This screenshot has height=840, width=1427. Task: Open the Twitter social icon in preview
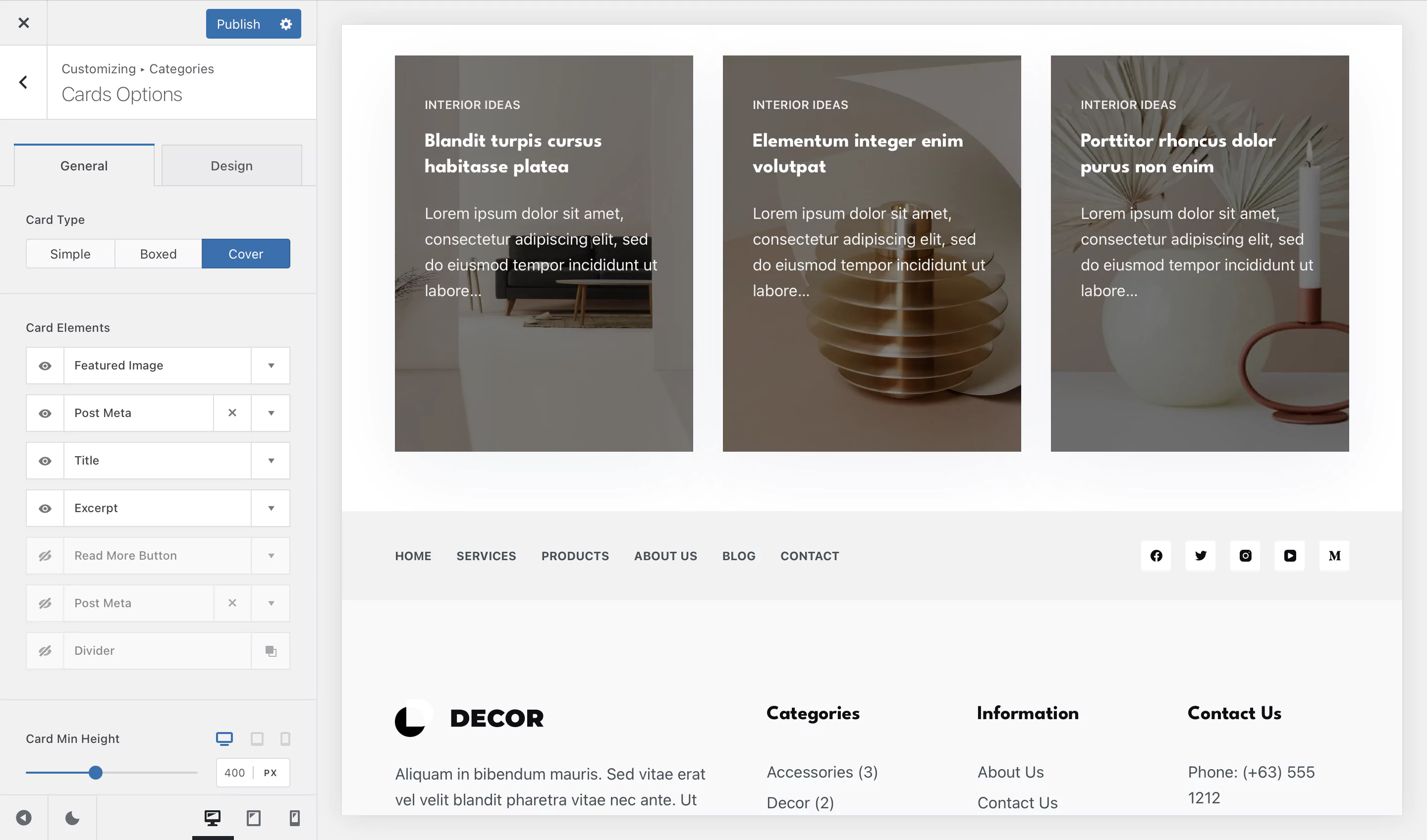pos(1200,555)
